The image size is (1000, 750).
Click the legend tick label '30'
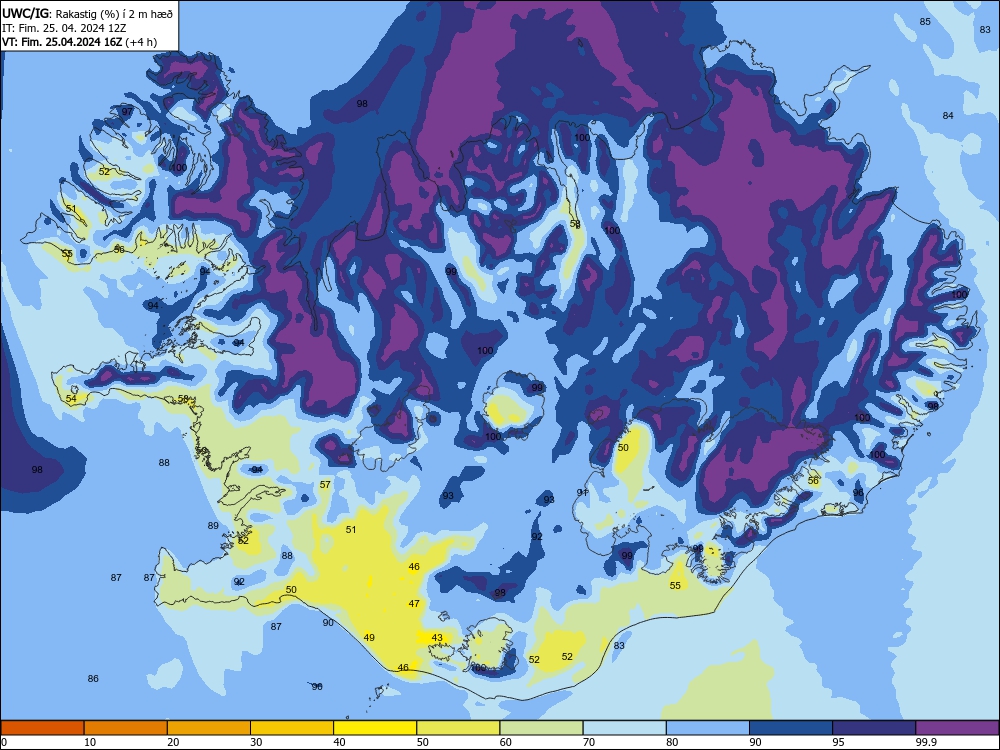(x=256, y=742)
